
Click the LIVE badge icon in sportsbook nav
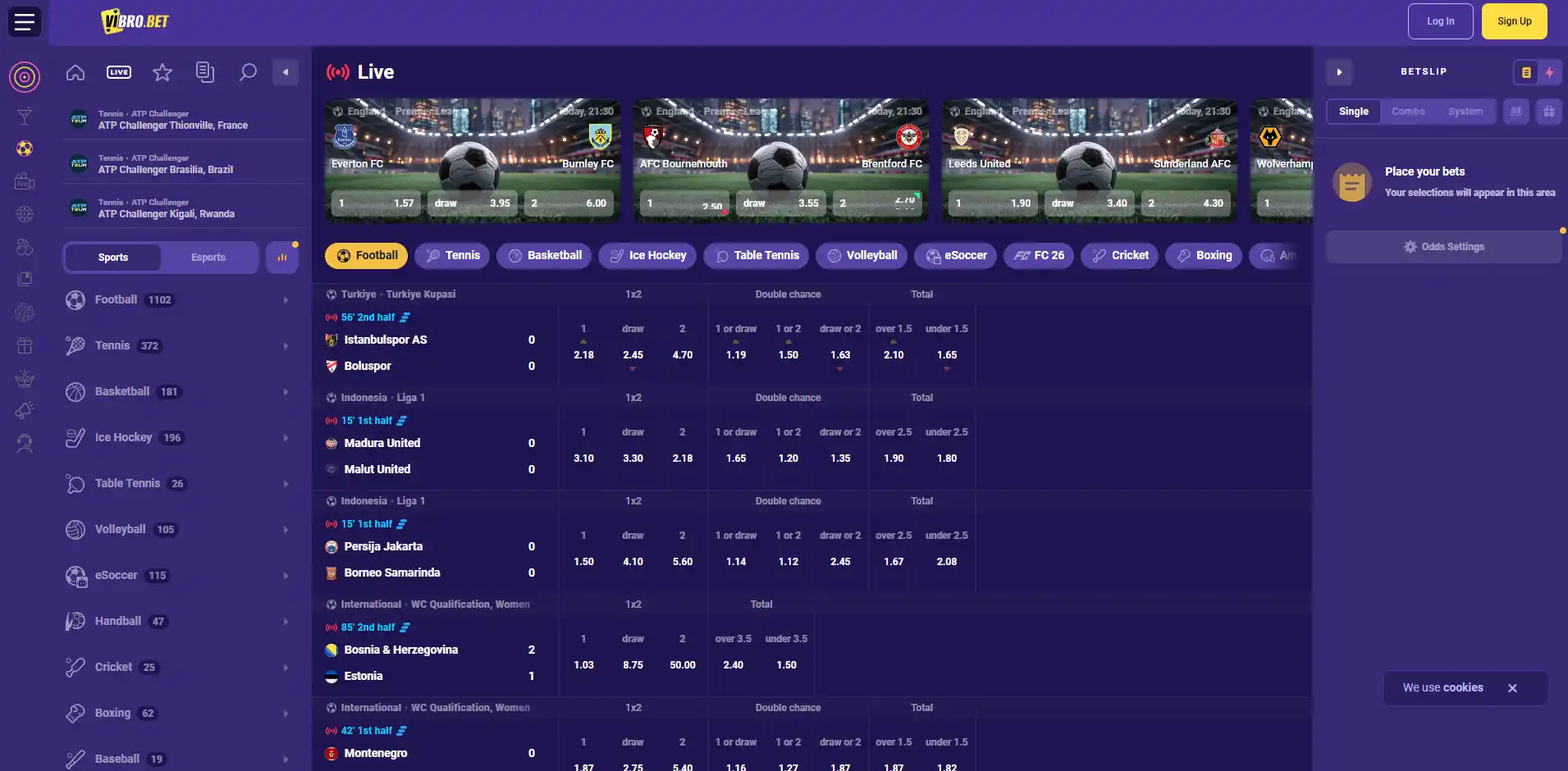[119, 72]
